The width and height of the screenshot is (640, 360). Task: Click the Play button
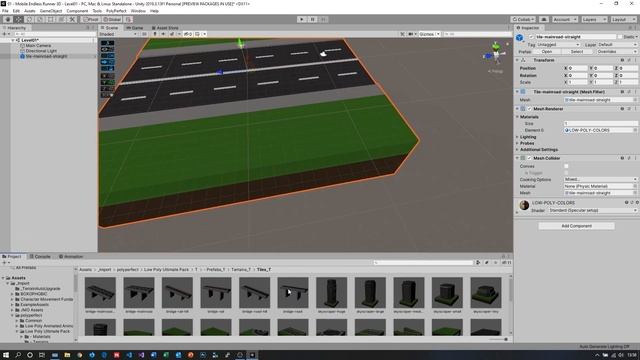point(302,19)
